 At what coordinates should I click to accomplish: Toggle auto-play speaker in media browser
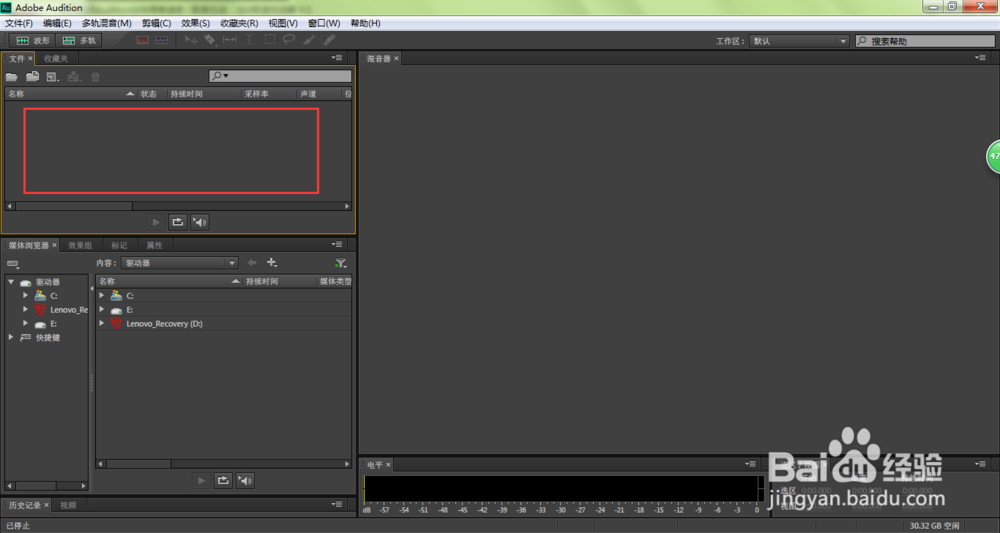(245, 481)
